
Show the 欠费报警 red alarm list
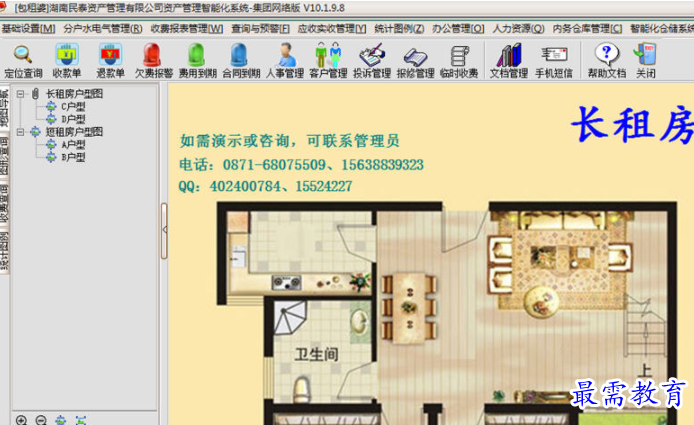pos(154,61)
